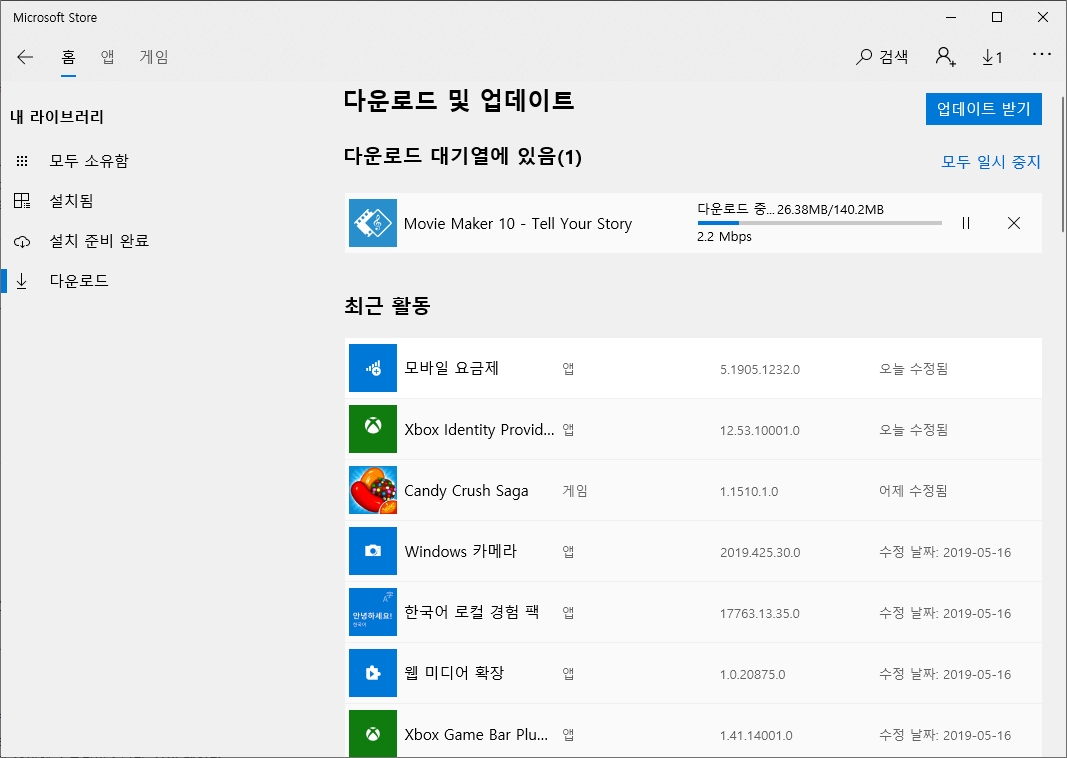Switch to the 앱 tab
The image size is (1067, 758).
(108, 57)
